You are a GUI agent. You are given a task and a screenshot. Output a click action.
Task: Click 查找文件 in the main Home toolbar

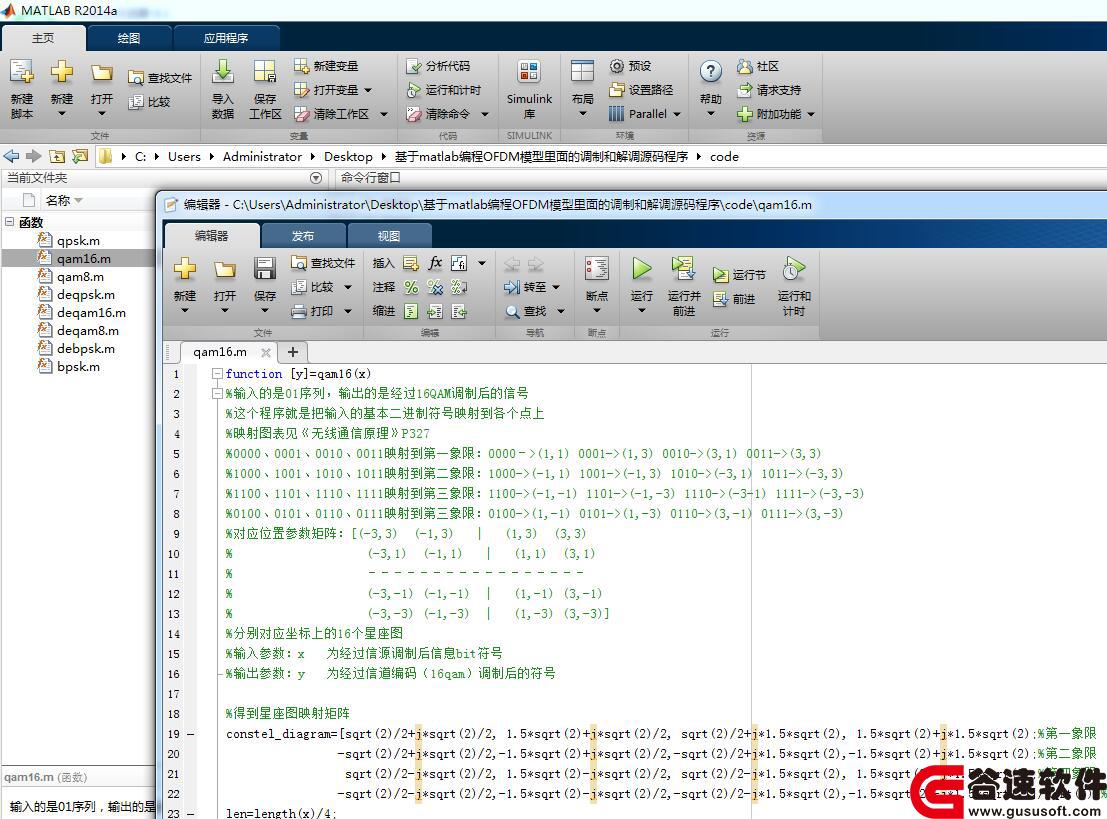pos(160,78)
